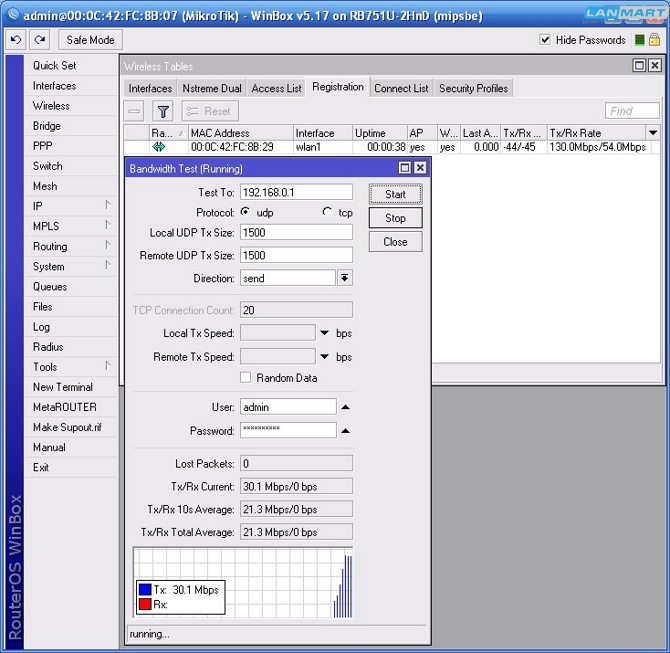Click the Undo arrow icon
Viewport: 670px width, 653px height.
pyautogui.click(x=16, y=40)
